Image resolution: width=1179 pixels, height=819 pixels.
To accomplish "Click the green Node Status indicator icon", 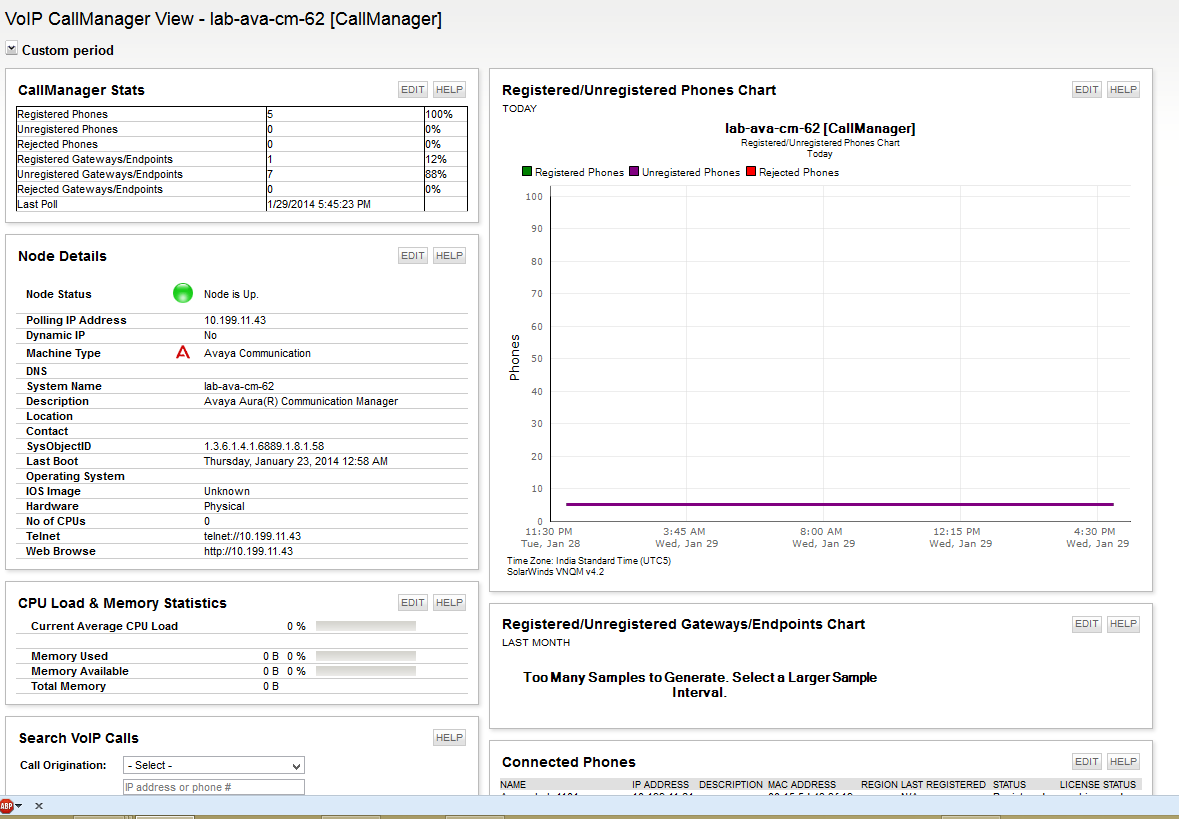I will [x=183, y=293].
